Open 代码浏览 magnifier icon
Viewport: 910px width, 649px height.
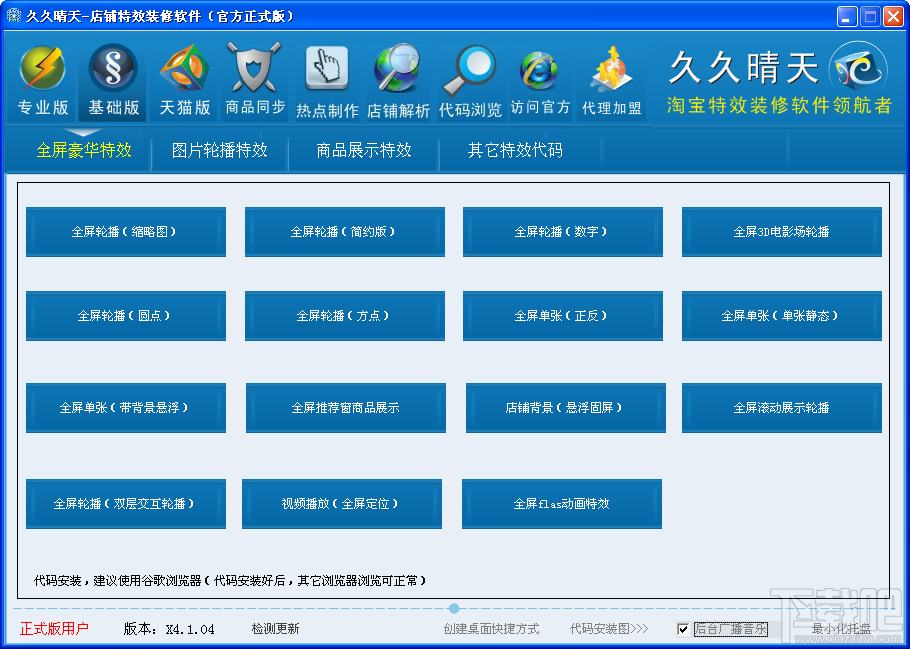[x=470, y=70]
